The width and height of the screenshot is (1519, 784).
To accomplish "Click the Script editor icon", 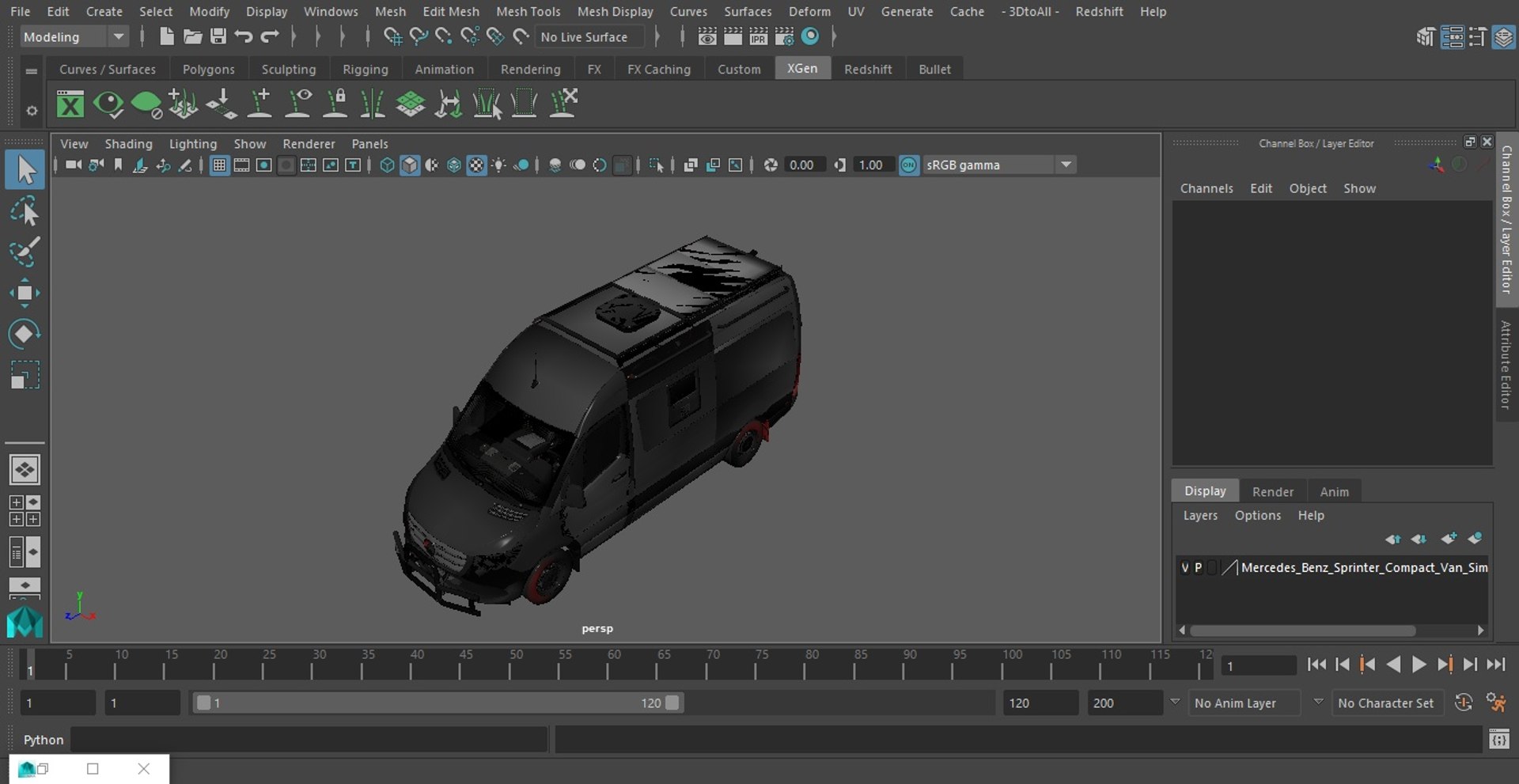I will (x=1498, y=740).
